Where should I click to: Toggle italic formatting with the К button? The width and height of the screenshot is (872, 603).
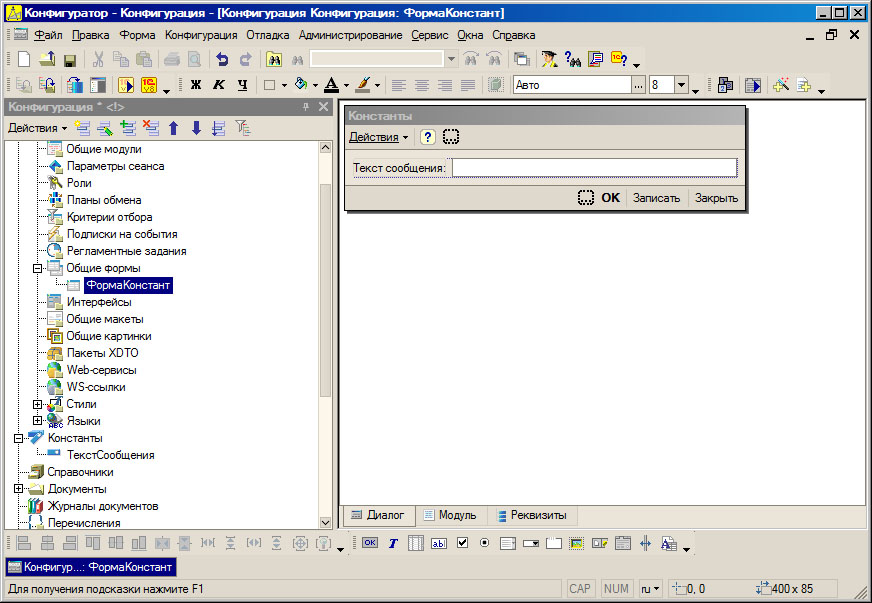tap(219, 85)
